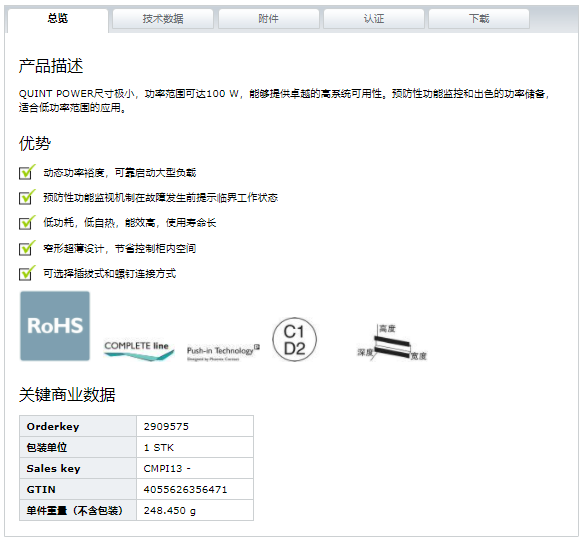The height and width of the screenshot is (542, 581).
Task: Click the RoHS compliance badge
Action: (x=55, y=326)
